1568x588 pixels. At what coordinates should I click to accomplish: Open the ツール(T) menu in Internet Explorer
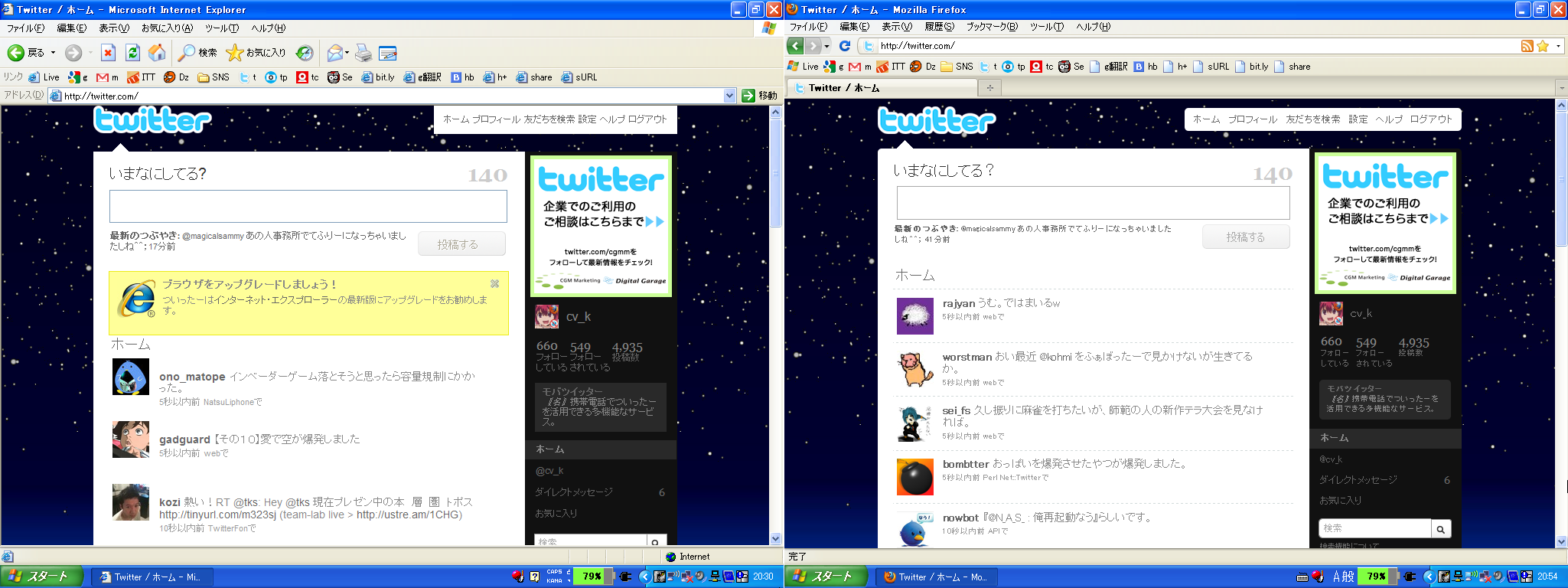pyautogui.click(x=222, y=28)
